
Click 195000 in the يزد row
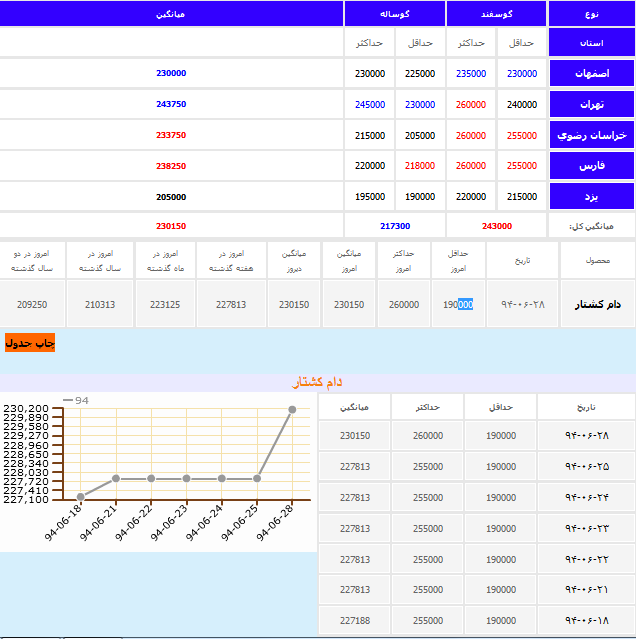click(370, 196)
